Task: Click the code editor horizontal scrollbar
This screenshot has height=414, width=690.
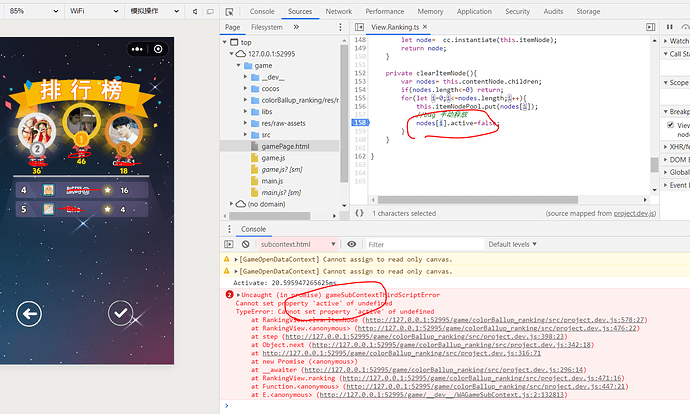Action: [x=477, y=200]
